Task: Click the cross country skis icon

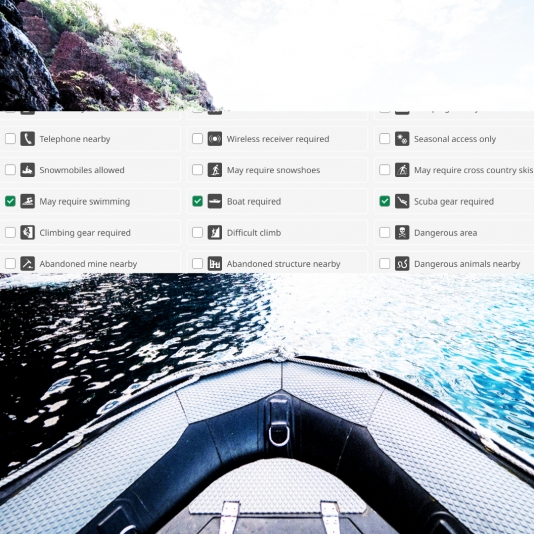Action: pyautogui.click(x=402, y=170)
